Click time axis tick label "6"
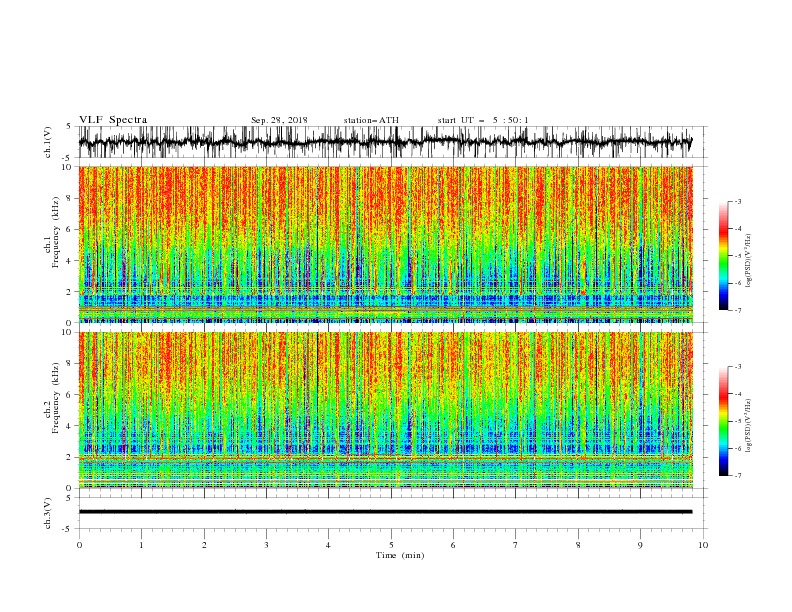The image size is (792, 612). (453, 545)
